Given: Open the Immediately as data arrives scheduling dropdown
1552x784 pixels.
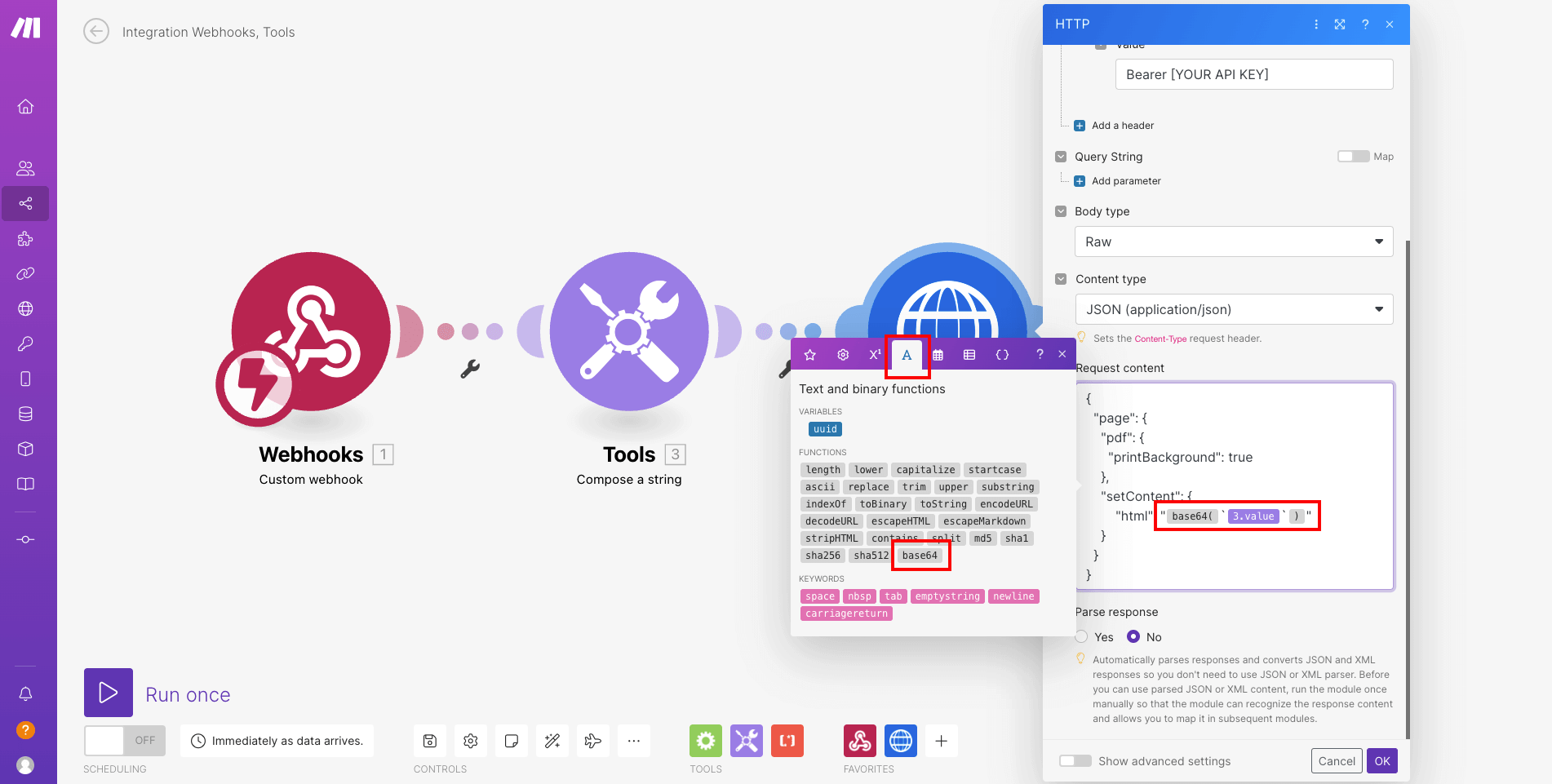Looking at the screenshot, I should (x=277, y=740).
